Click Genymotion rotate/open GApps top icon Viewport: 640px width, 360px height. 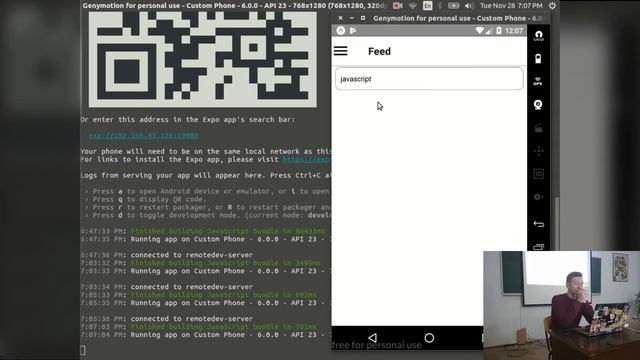(538, 36)
